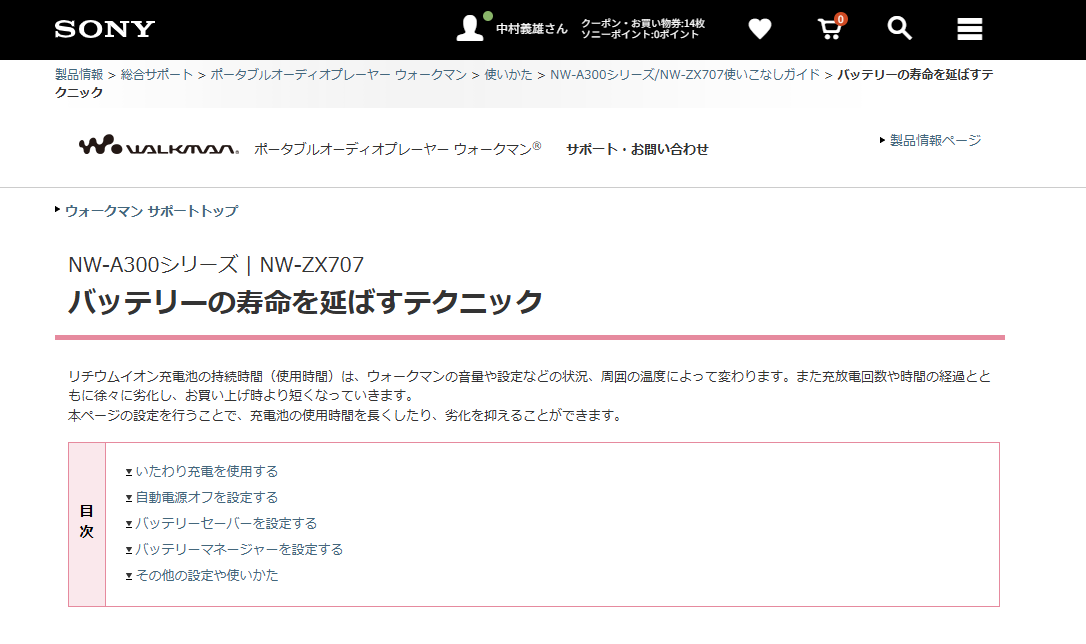Viewport: 1086px width, 644px height.
Task: Go to 製品情報 breadcrumb
Action: pyautogui.click(x=79, y=74)
